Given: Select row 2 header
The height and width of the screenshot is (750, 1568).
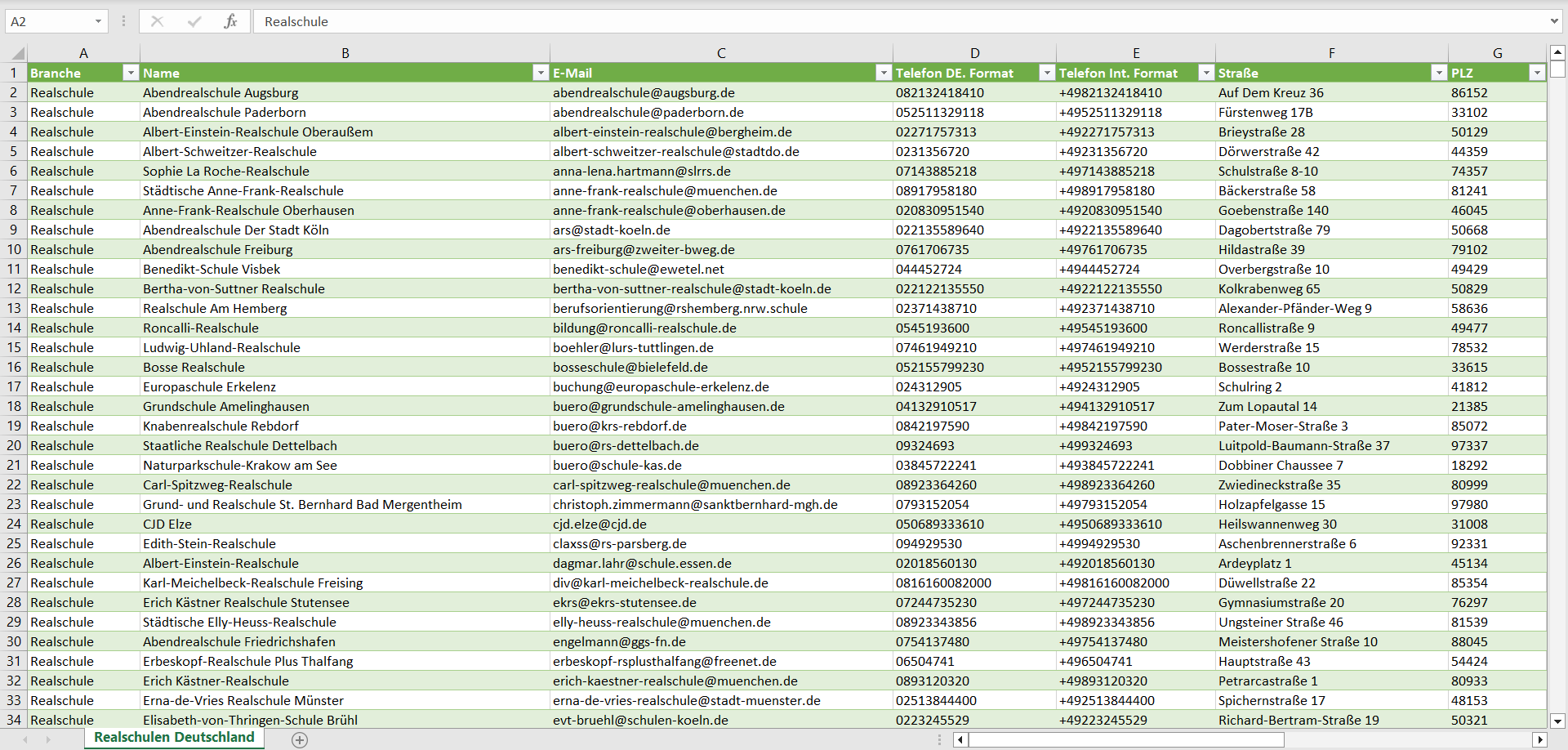Looking at the screenshot, I should point(14,92).
